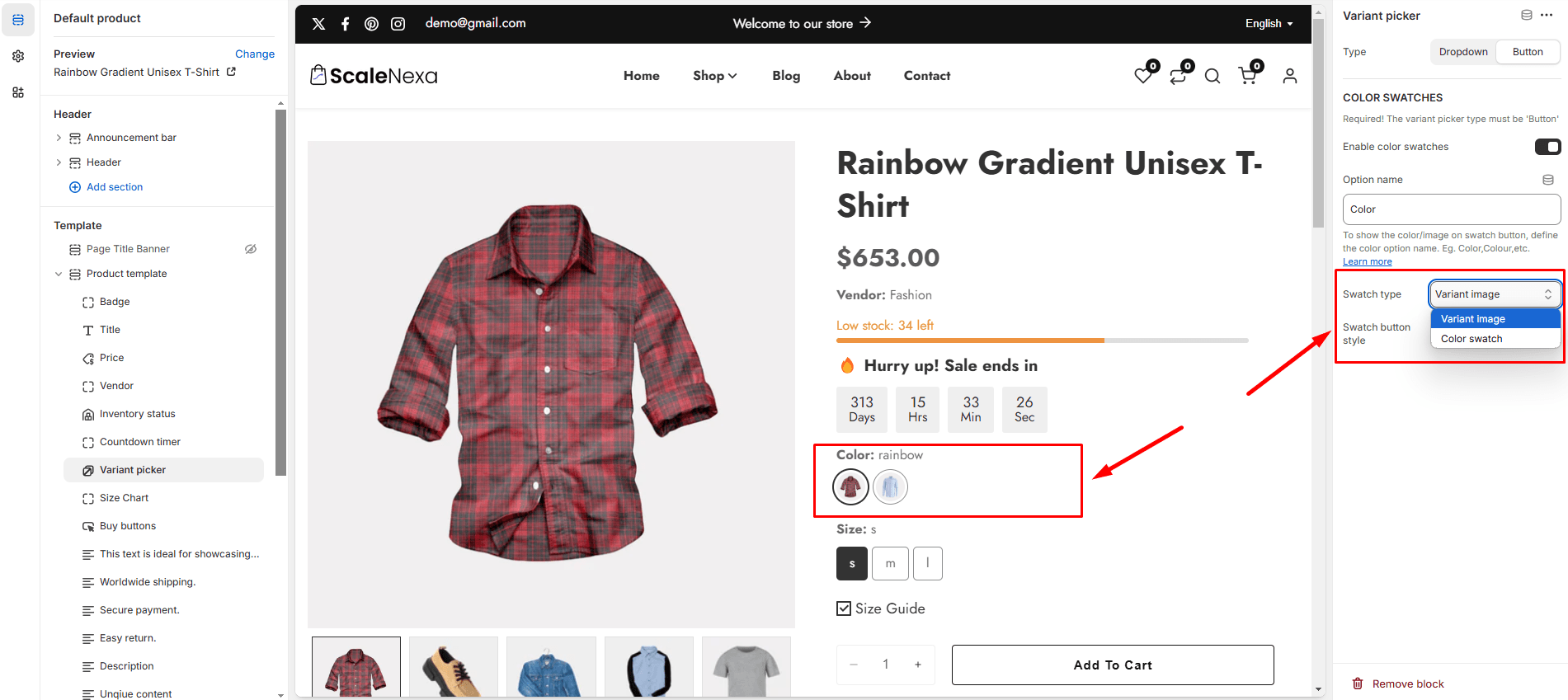This screenshot has width=1568, height=700.
Task: Click the Learn more link
Action: tap(1367, 262)
